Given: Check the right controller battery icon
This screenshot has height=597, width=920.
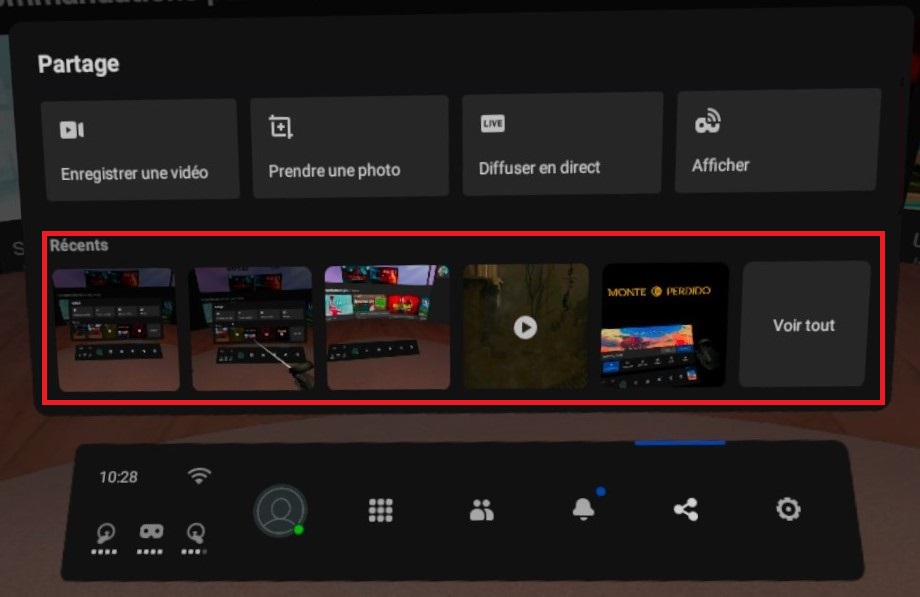Looking at the screenshot, I should [196, 535].
